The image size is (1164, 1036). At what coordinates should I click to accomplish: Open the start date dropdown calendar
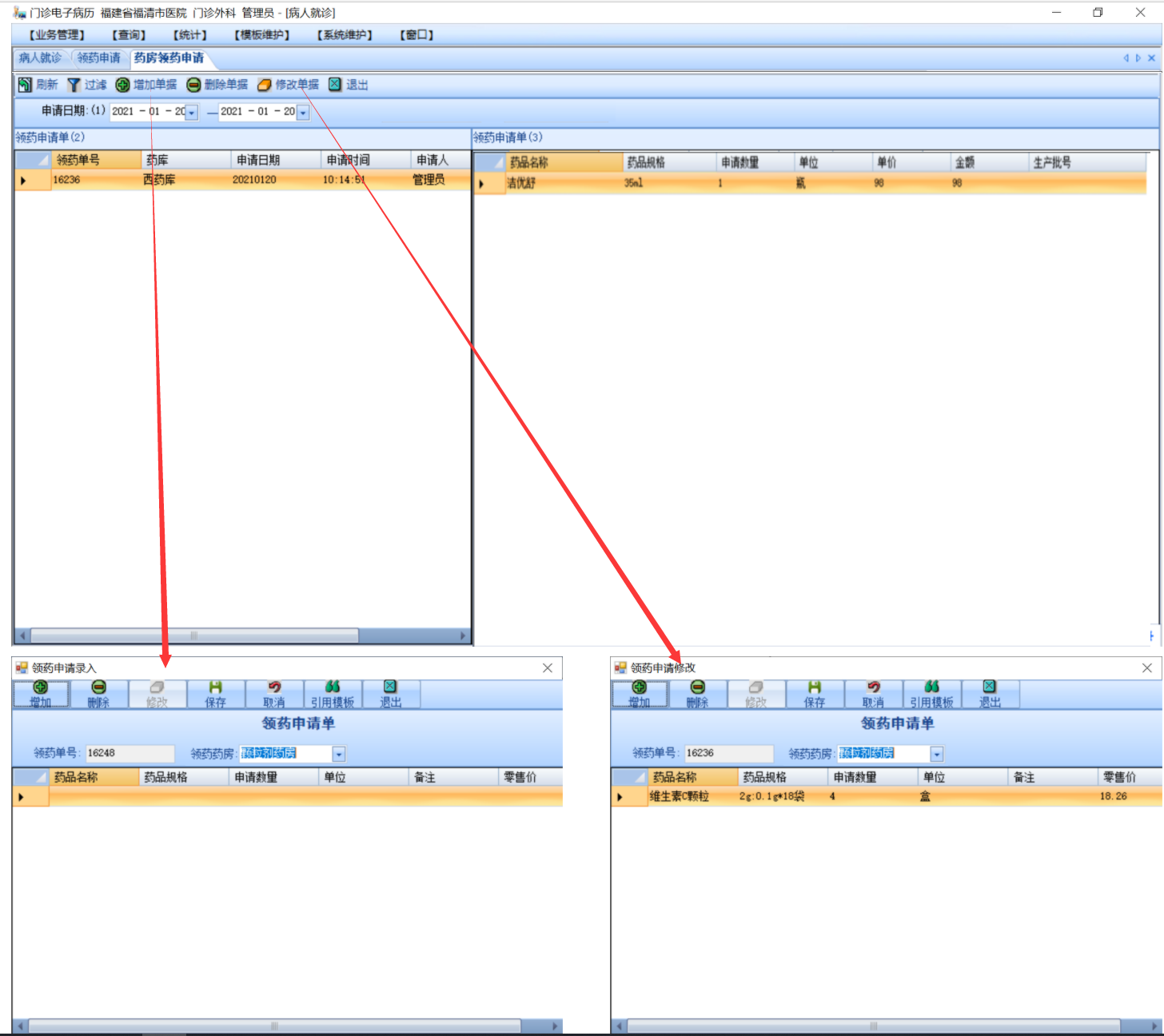pyautogui.click(x=192, y=113)
